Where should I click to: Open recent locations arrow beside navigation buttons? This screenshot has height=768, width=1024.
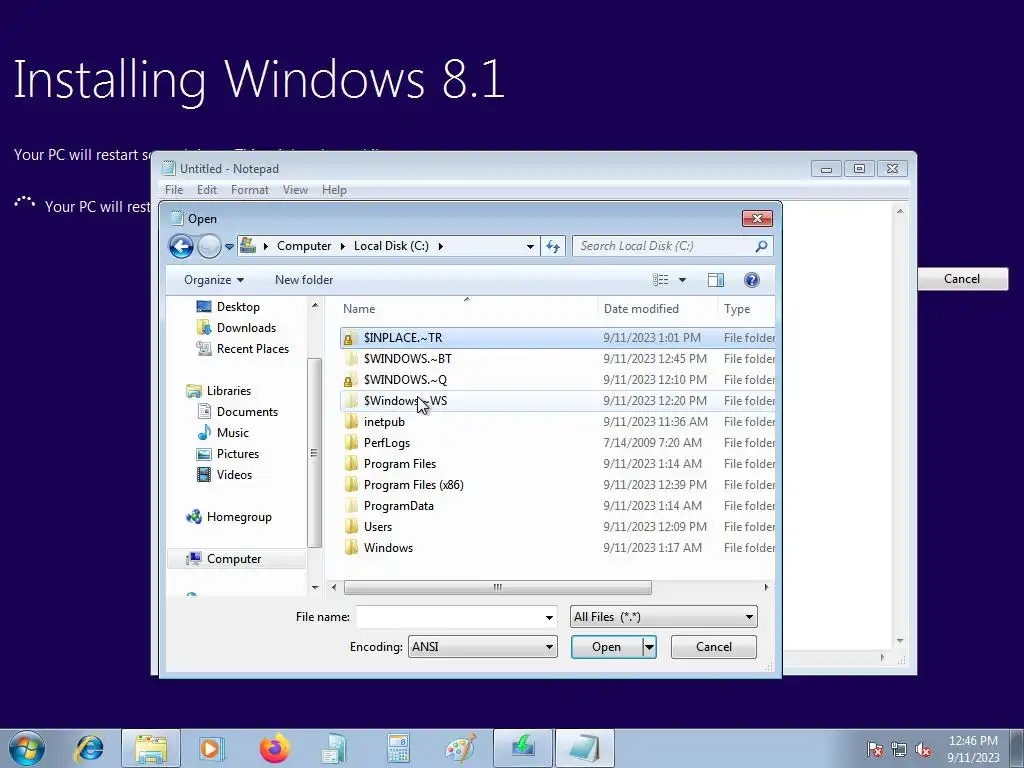[229, 247]
